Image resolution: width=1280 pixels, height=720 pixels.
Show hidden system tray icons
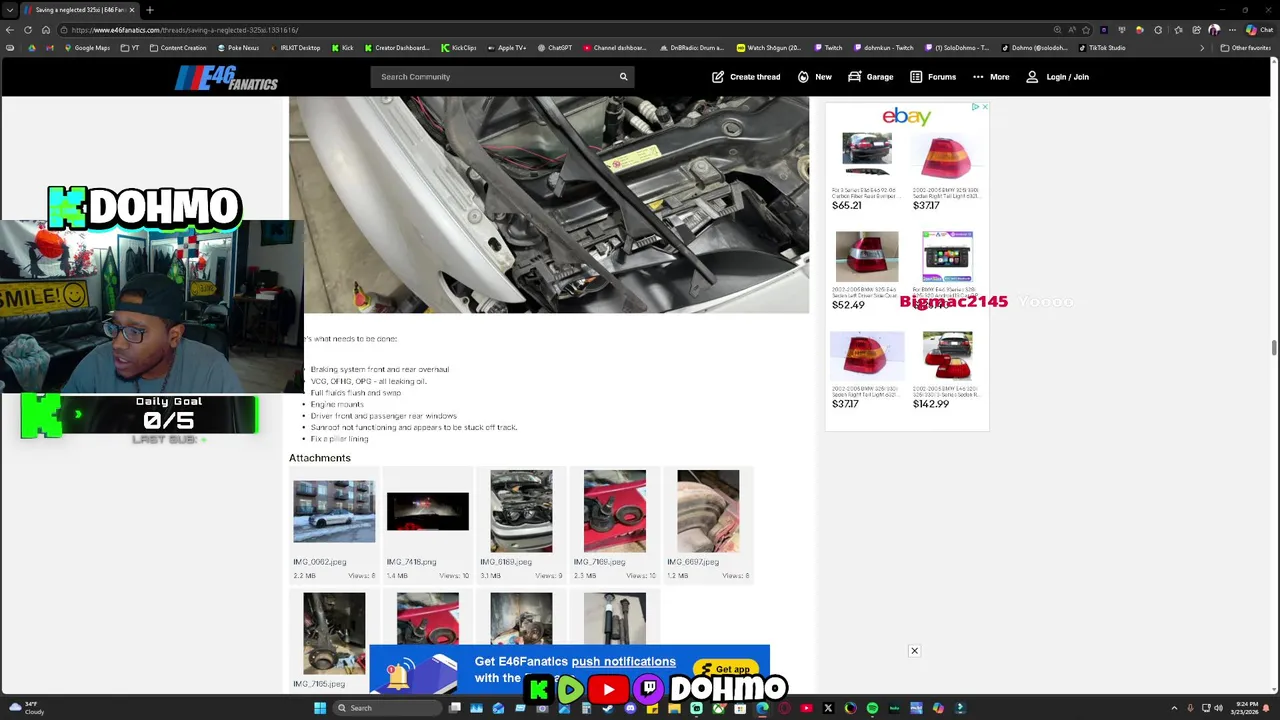[x=1174, y=708]
